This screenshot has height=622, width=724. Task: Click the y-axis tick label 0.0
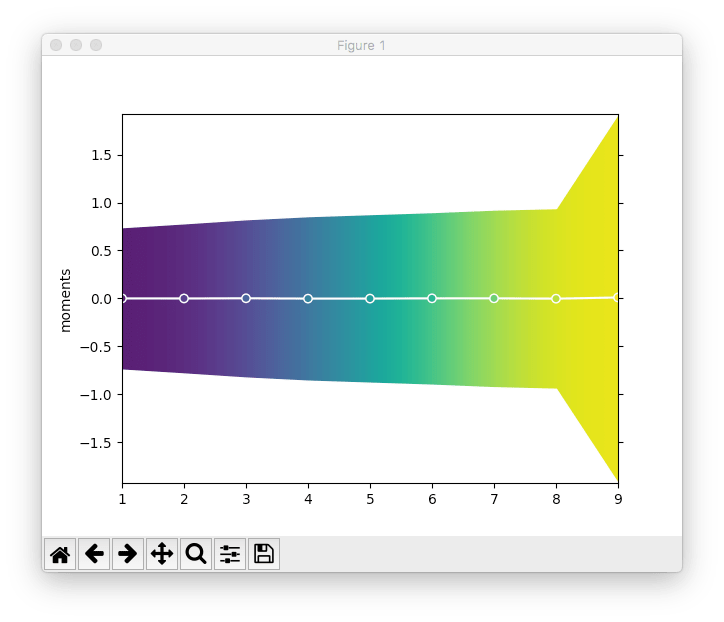point(101,299)
